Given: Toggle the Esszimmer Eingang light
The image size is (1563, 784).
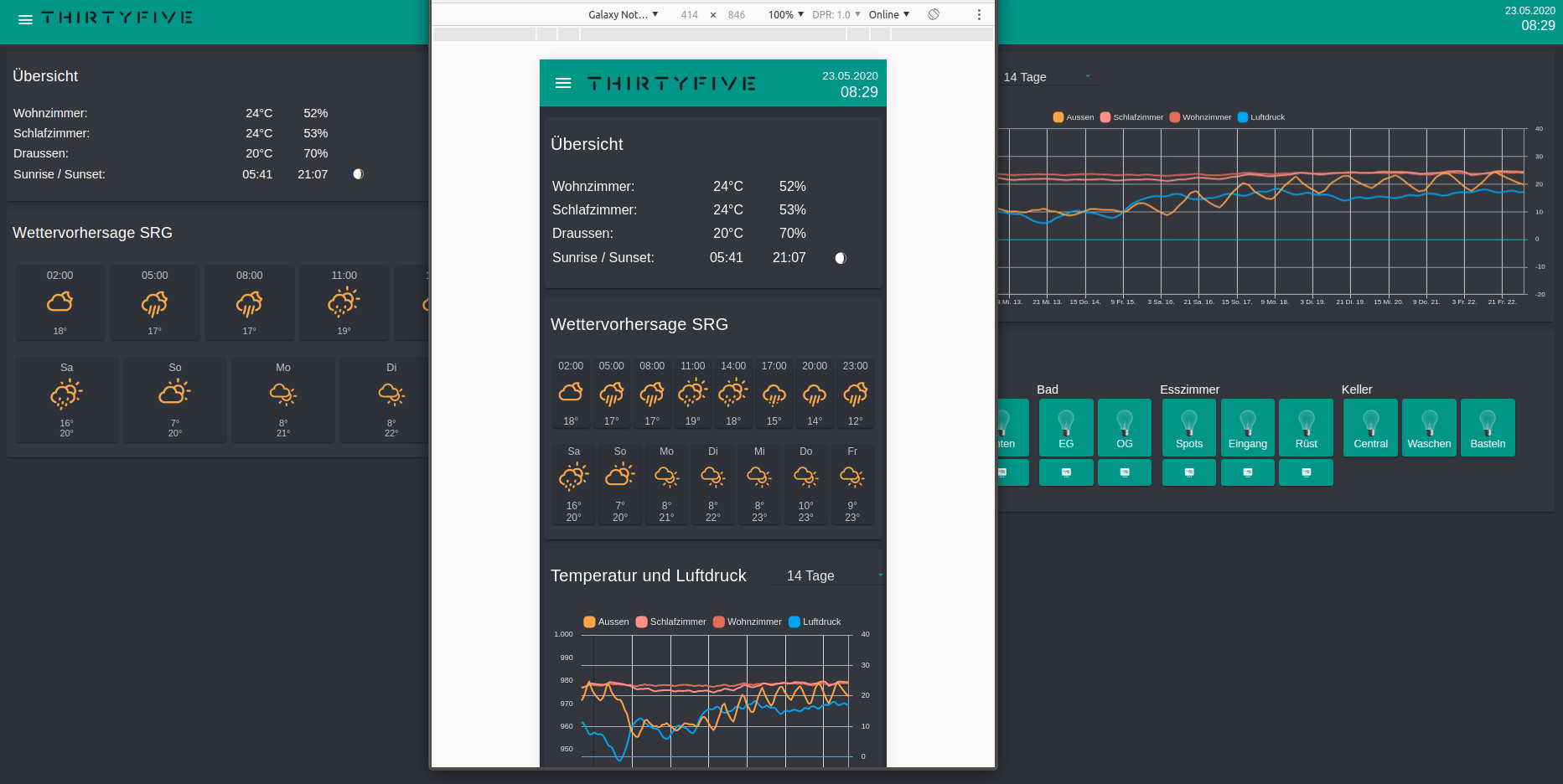Looking at the screenshot, I should (1248, 428).
